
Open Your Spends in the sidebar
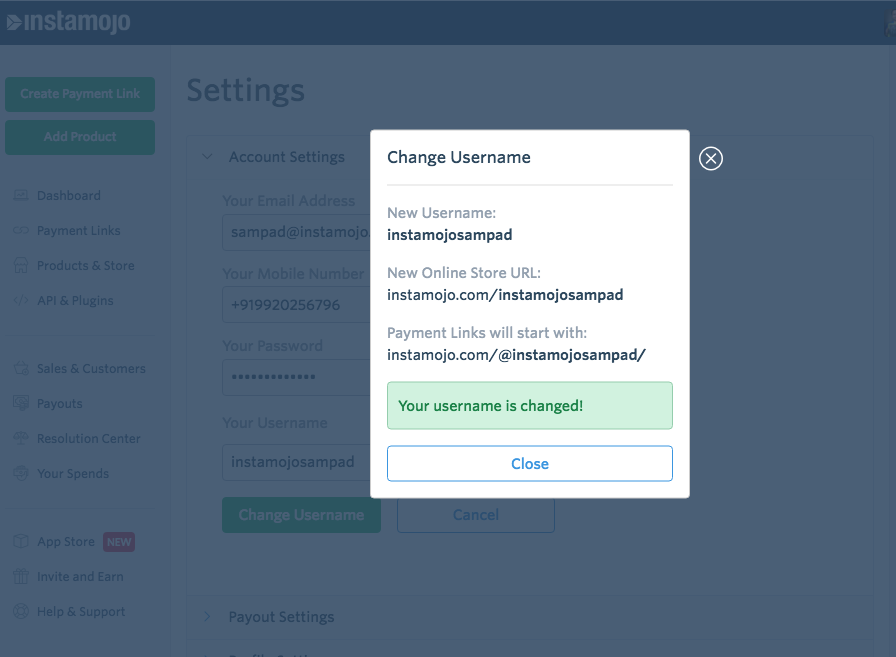pos(73,474)
